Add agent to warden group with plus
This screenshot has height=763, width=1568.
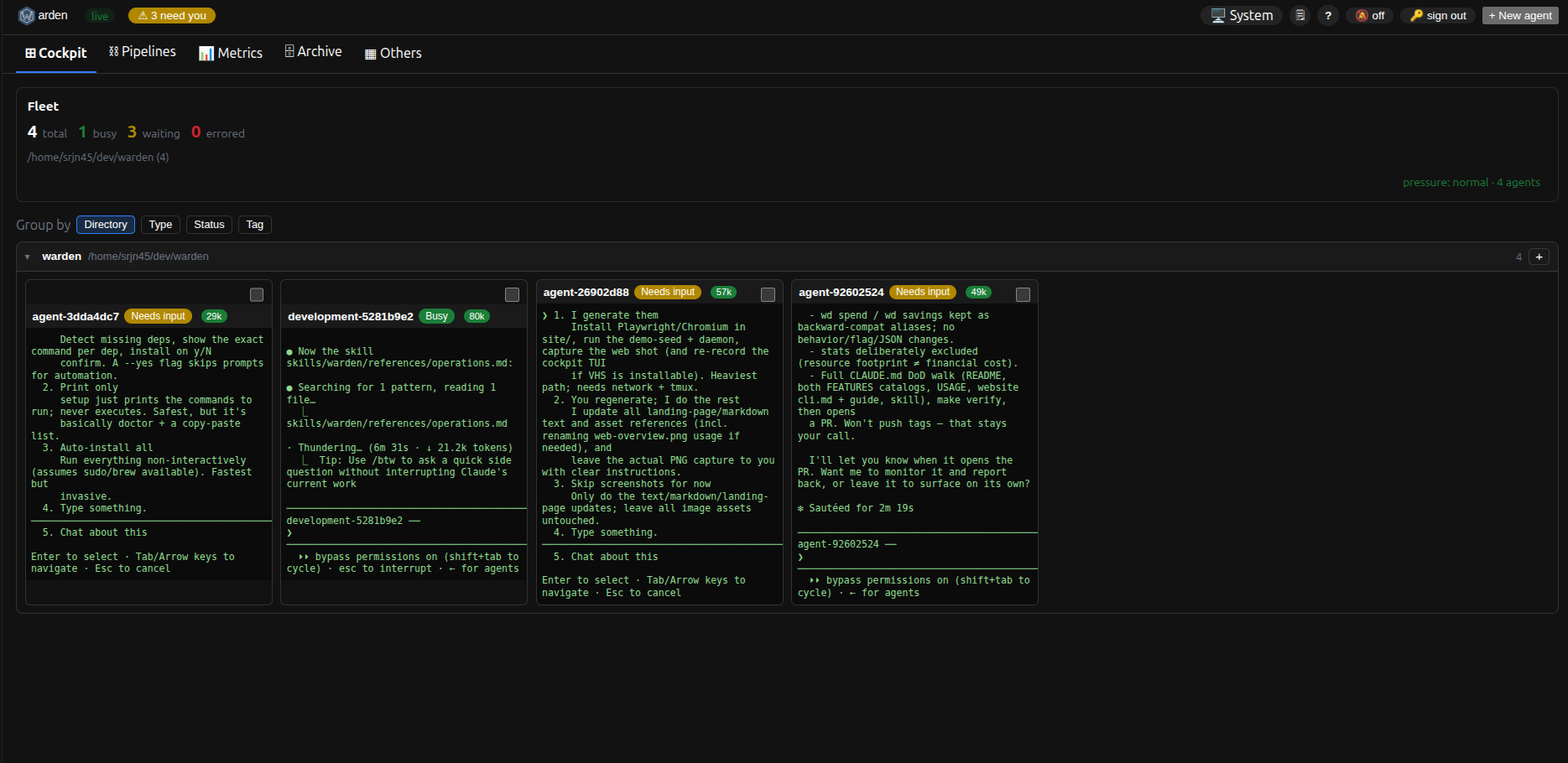1539,257
